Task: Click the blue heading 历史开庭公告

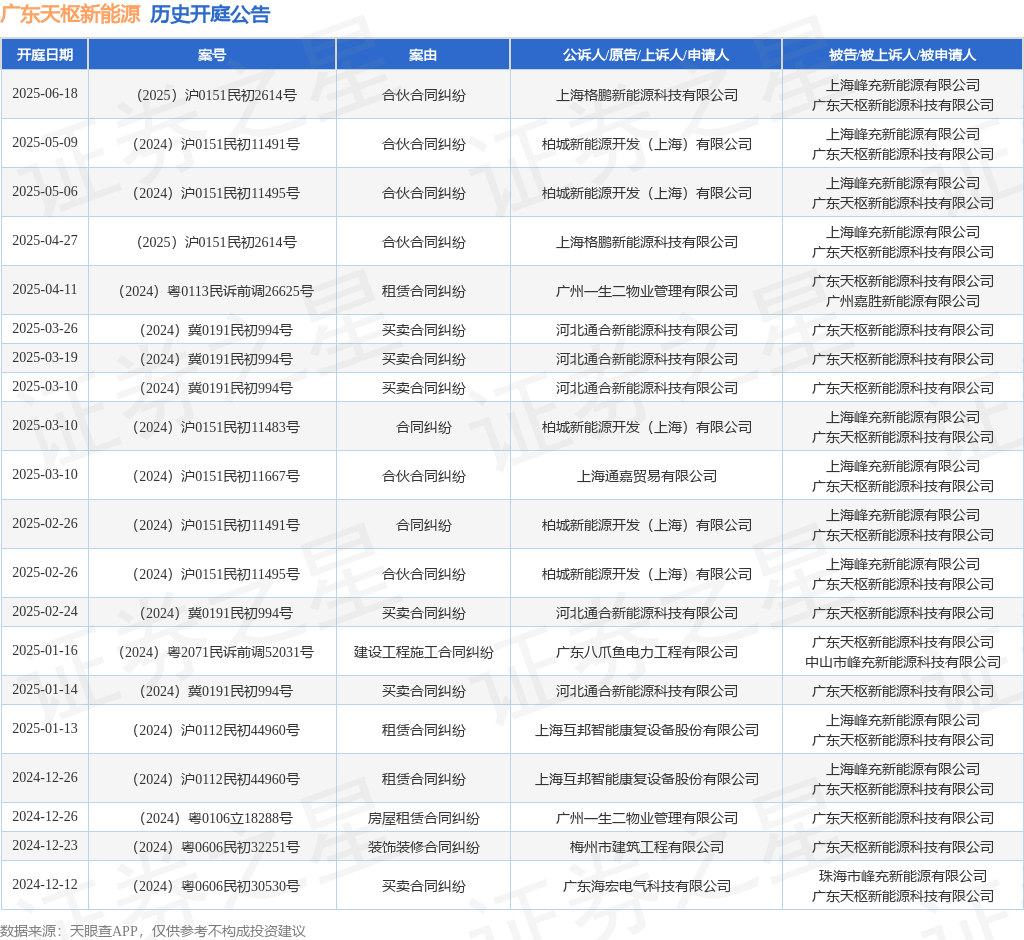Action: [210, 14]
